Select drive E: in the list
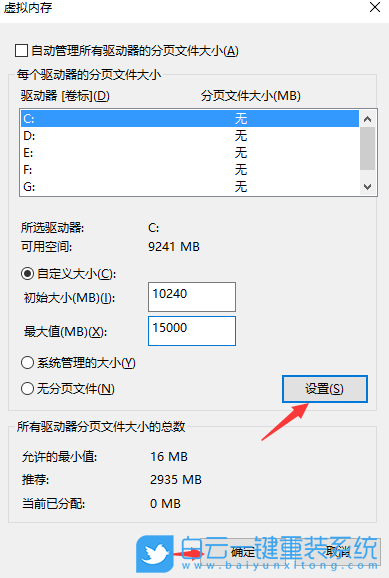The image size is (389, 578). pos(190,153)
